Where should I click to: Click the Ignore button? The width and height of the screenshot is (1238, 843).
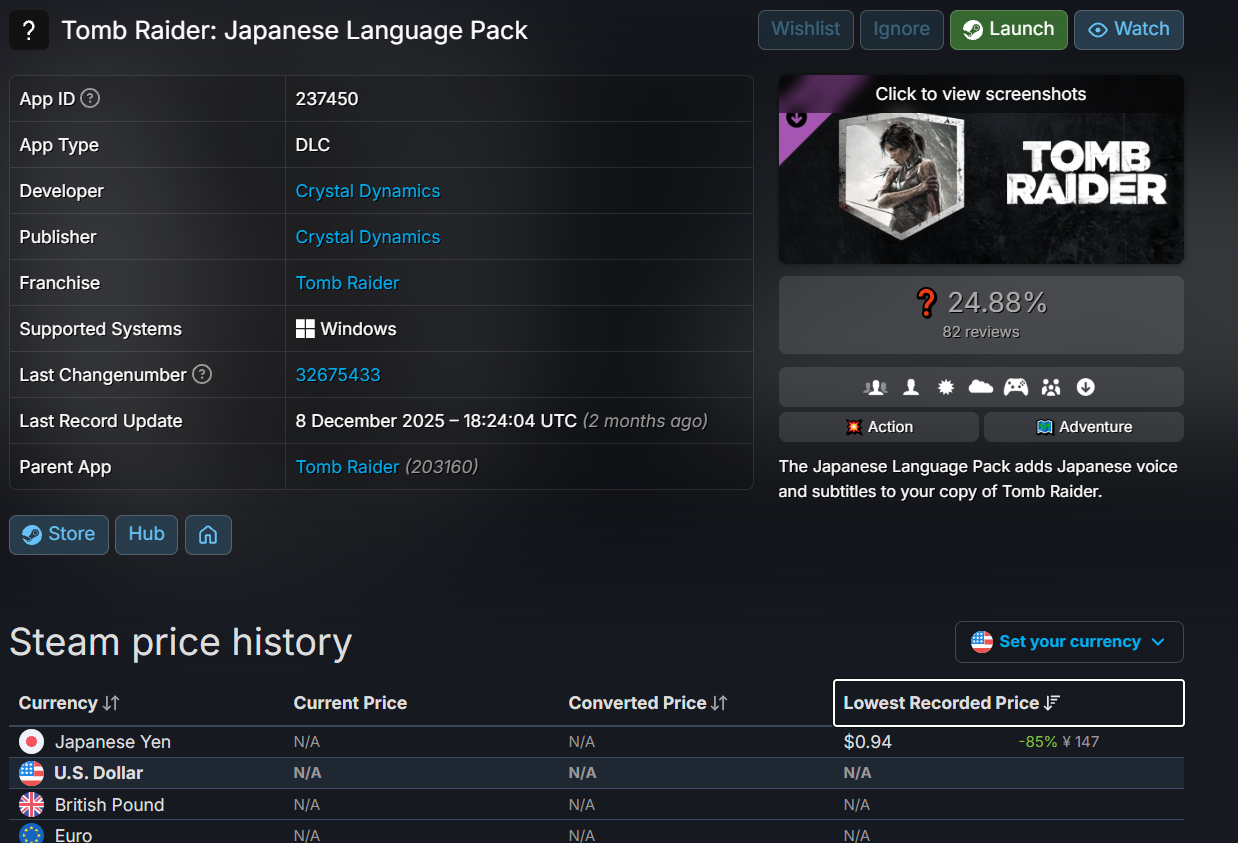(x=902, y=29)
